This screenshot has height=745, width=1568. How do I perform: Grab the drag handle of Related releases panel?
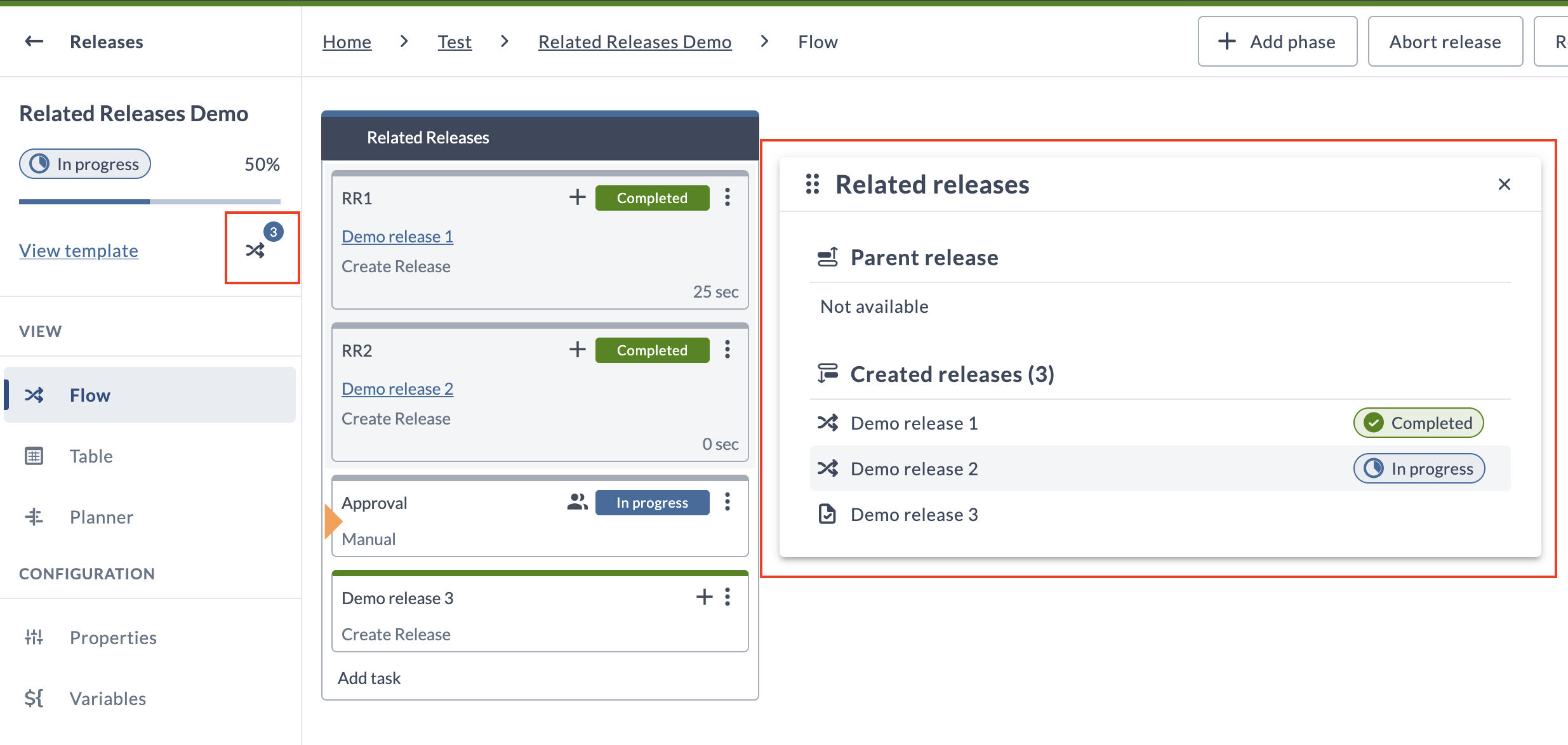pos(813,184)
